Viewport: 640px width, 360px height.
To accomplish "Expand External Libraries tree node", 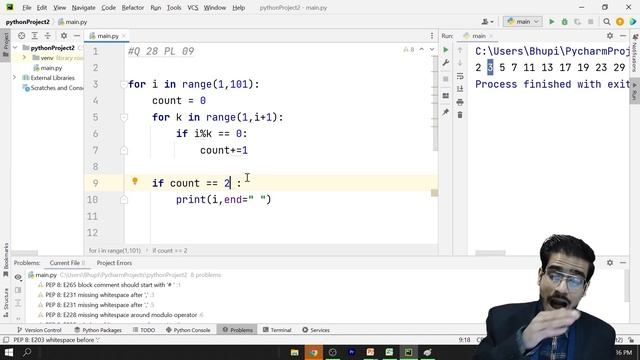I will 15,78.
